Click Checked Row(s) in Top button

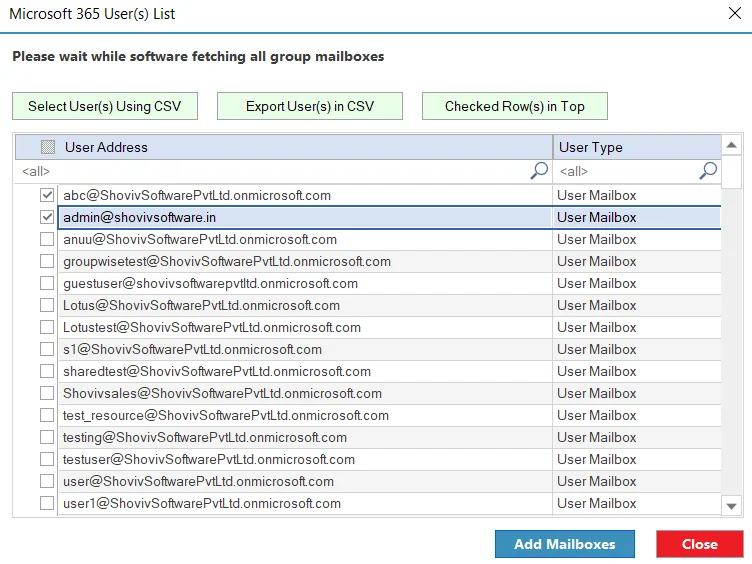point(515,106)
